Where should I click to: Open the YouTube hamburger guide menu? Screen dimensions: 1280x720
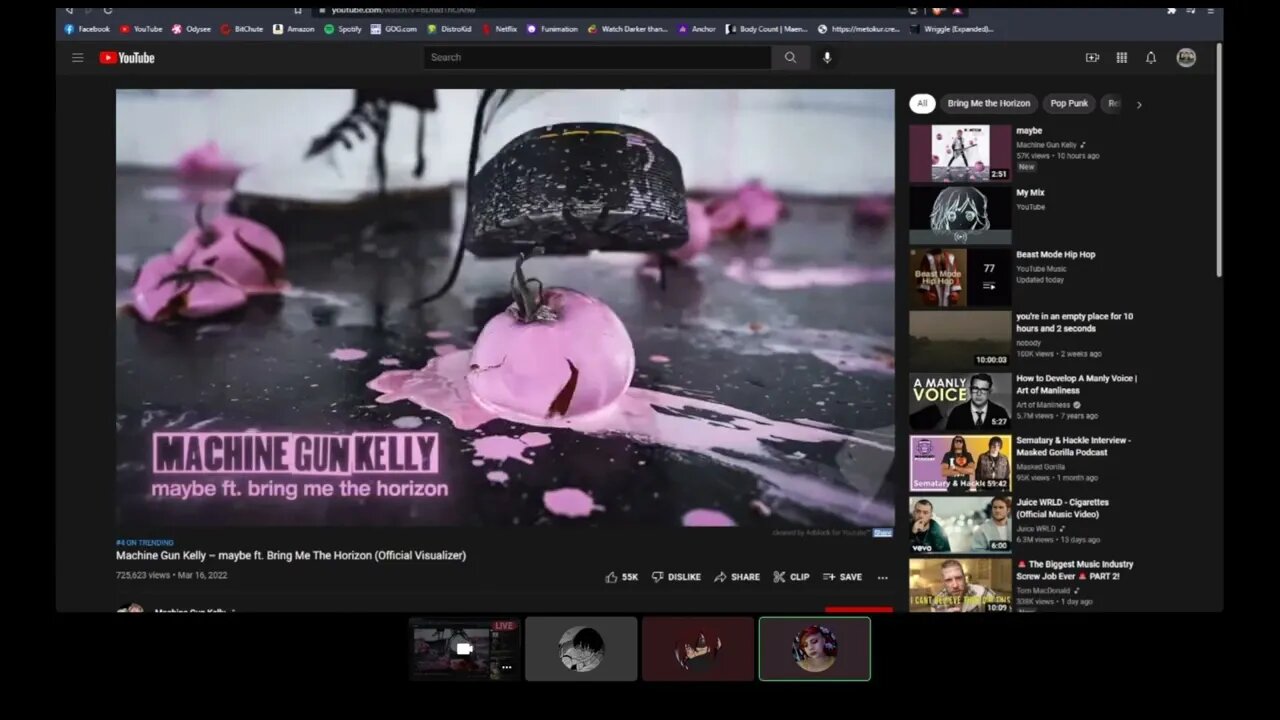click(77, 58)
